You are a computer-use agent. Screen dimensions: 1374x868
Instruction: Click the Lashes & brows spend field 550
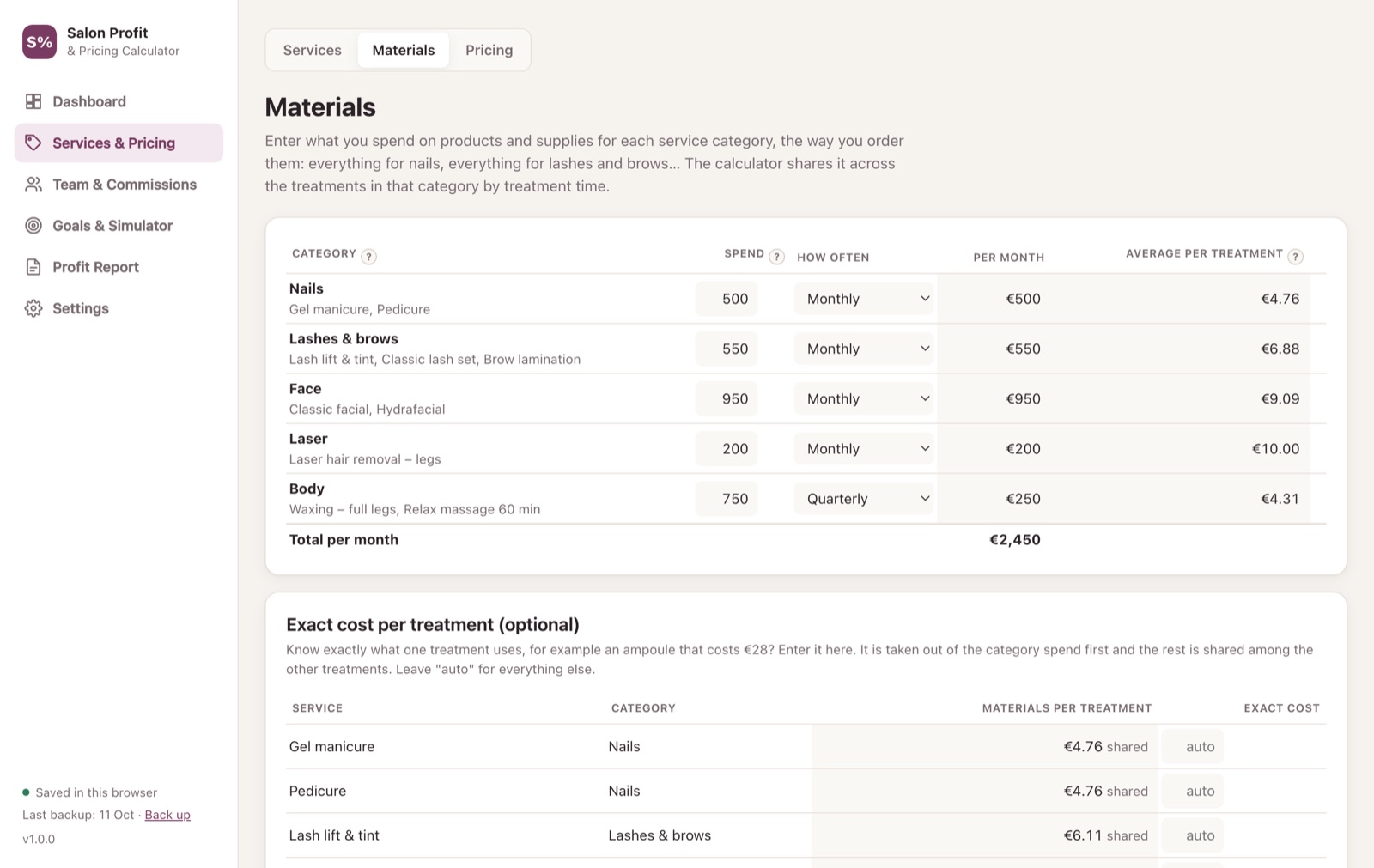727,349
